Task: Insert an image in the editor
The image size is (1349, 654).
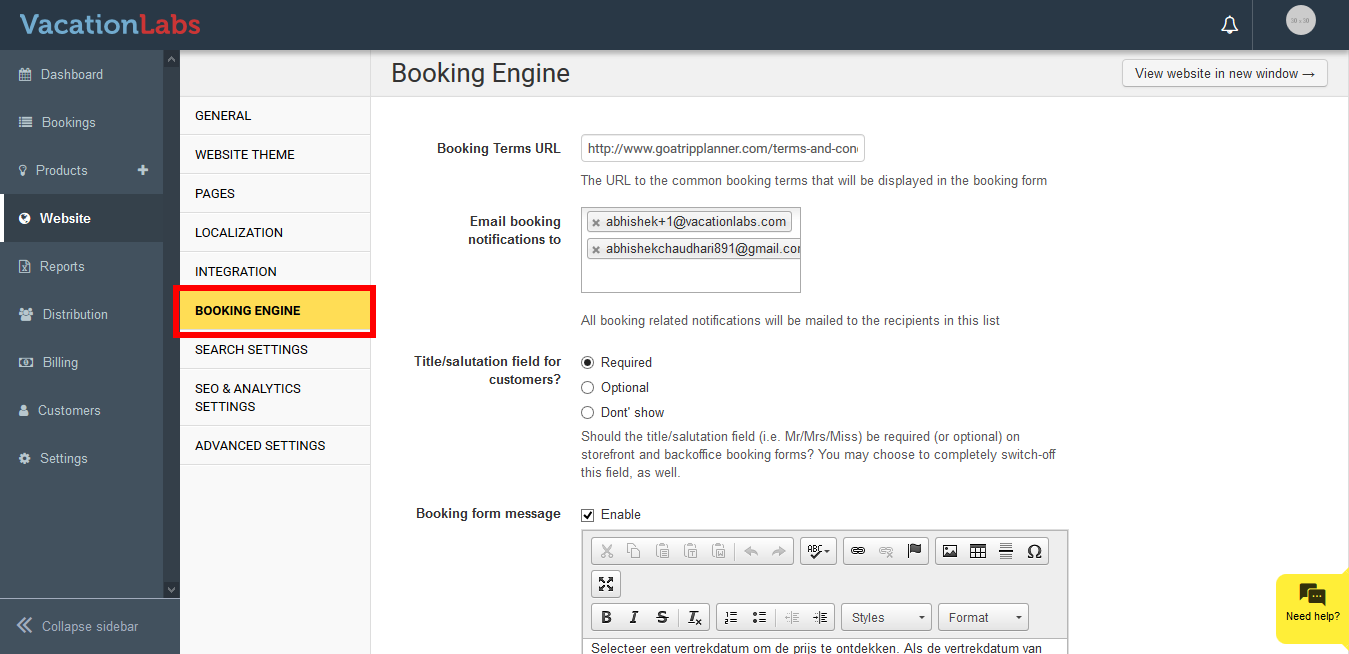Action: coord(950,551)
